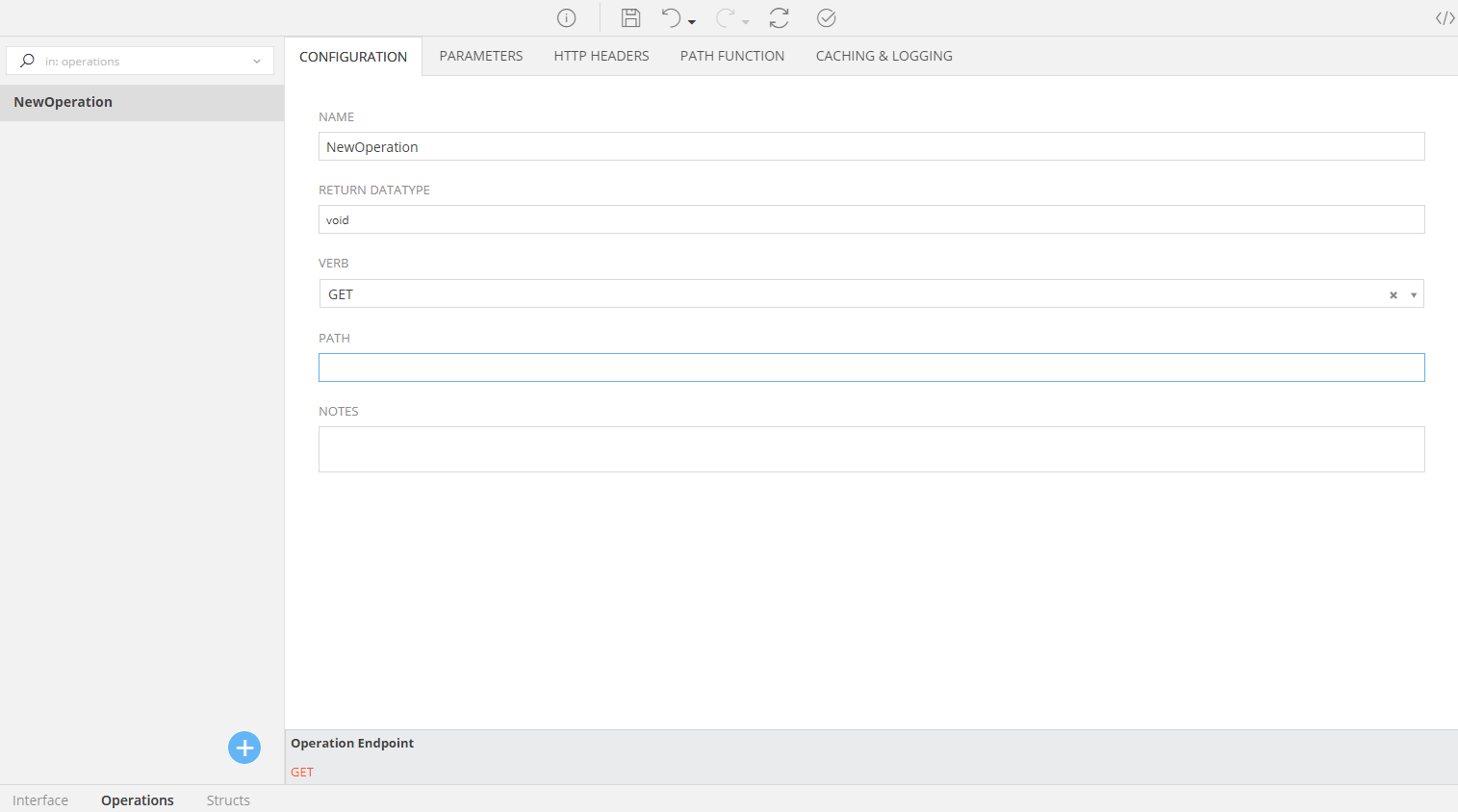Click the validate checkmark circle icon
This screenshot has height=812, width=1458.
(x=826, y=18)
